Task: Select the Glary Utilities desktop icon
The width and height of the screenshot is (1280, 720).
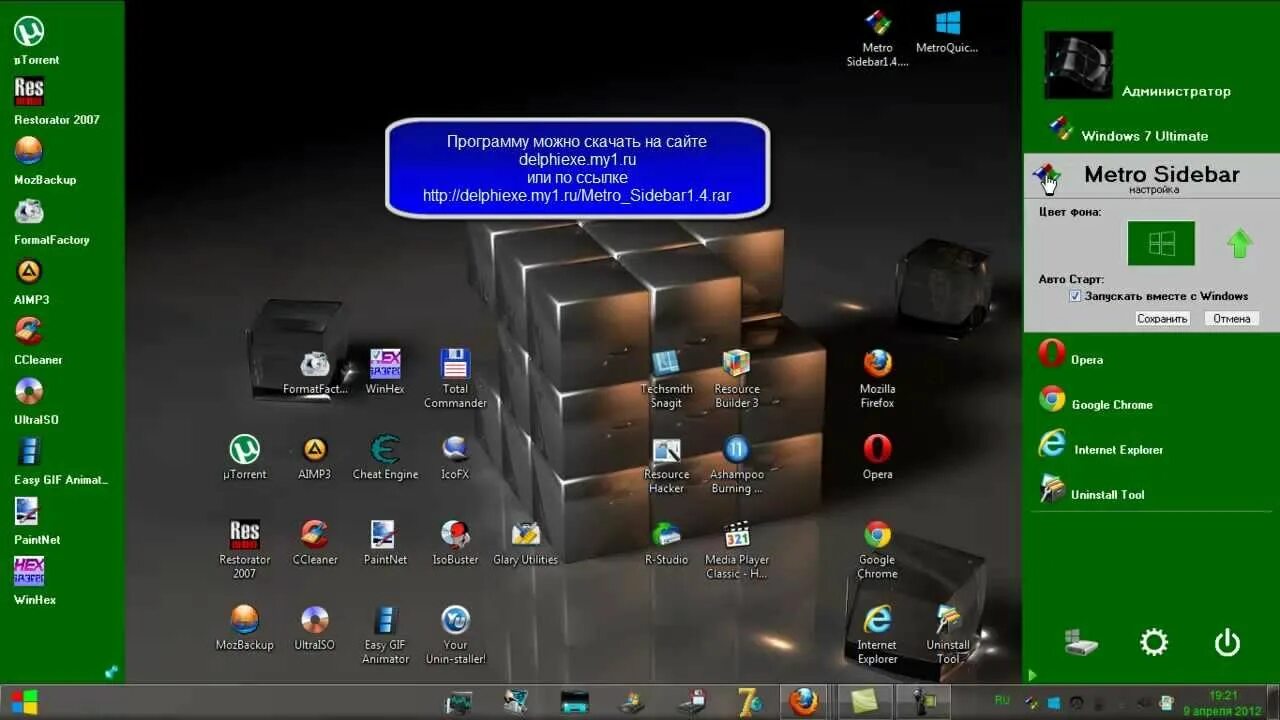Action: 525,543
